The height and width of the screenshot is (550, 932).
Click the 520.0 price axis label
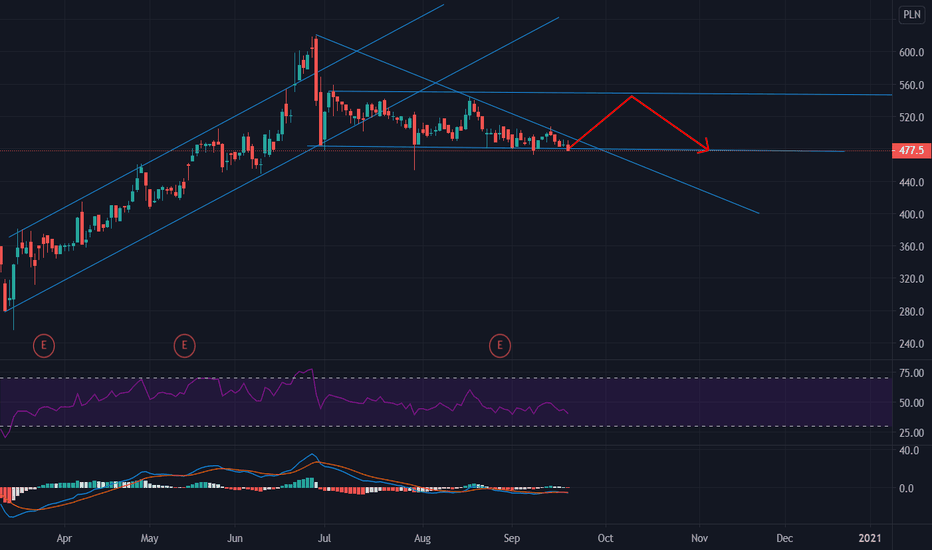pyautogui.click(x=911, y=118)
